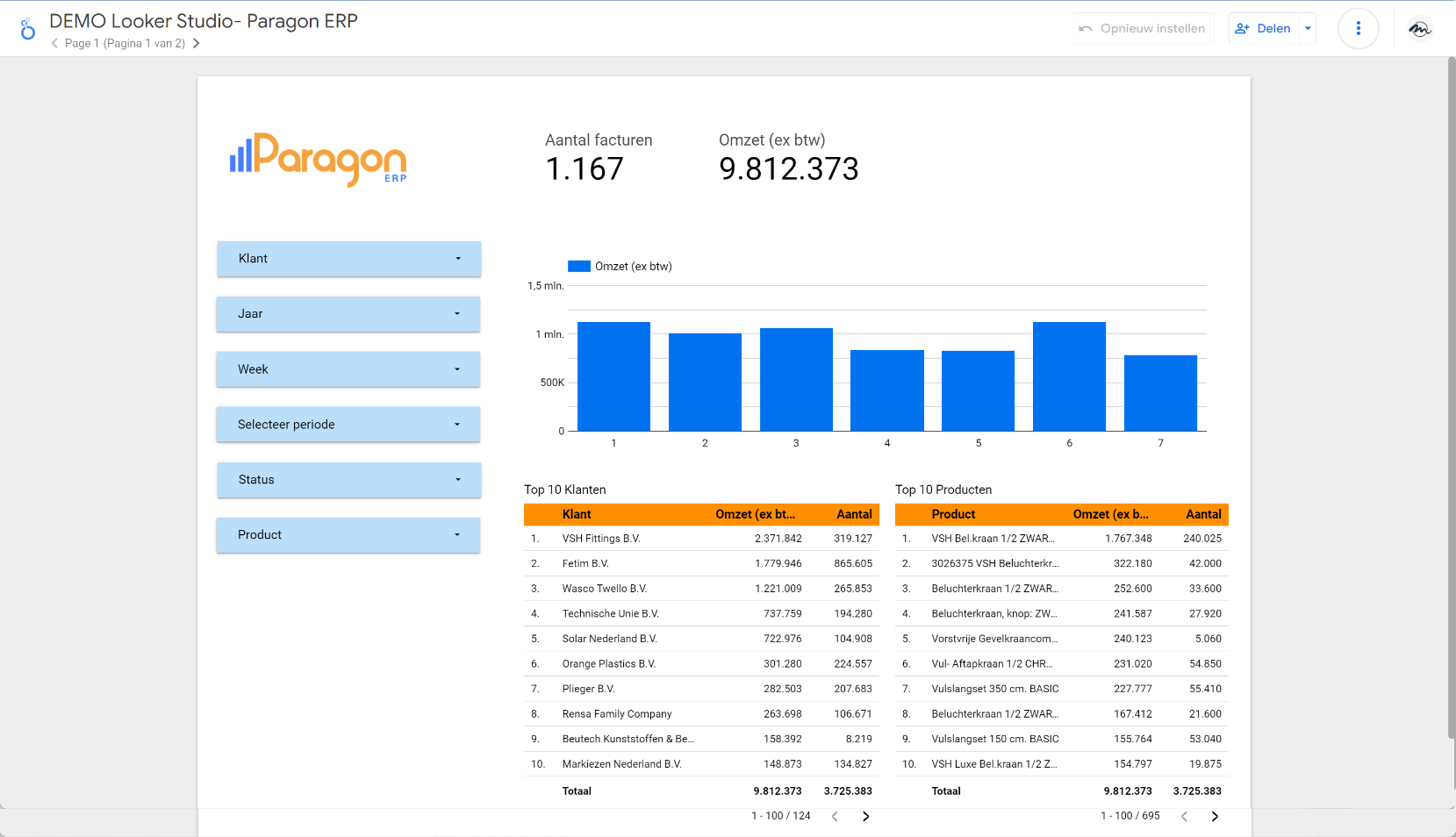Open the Jaar filter dropdown

348,314
